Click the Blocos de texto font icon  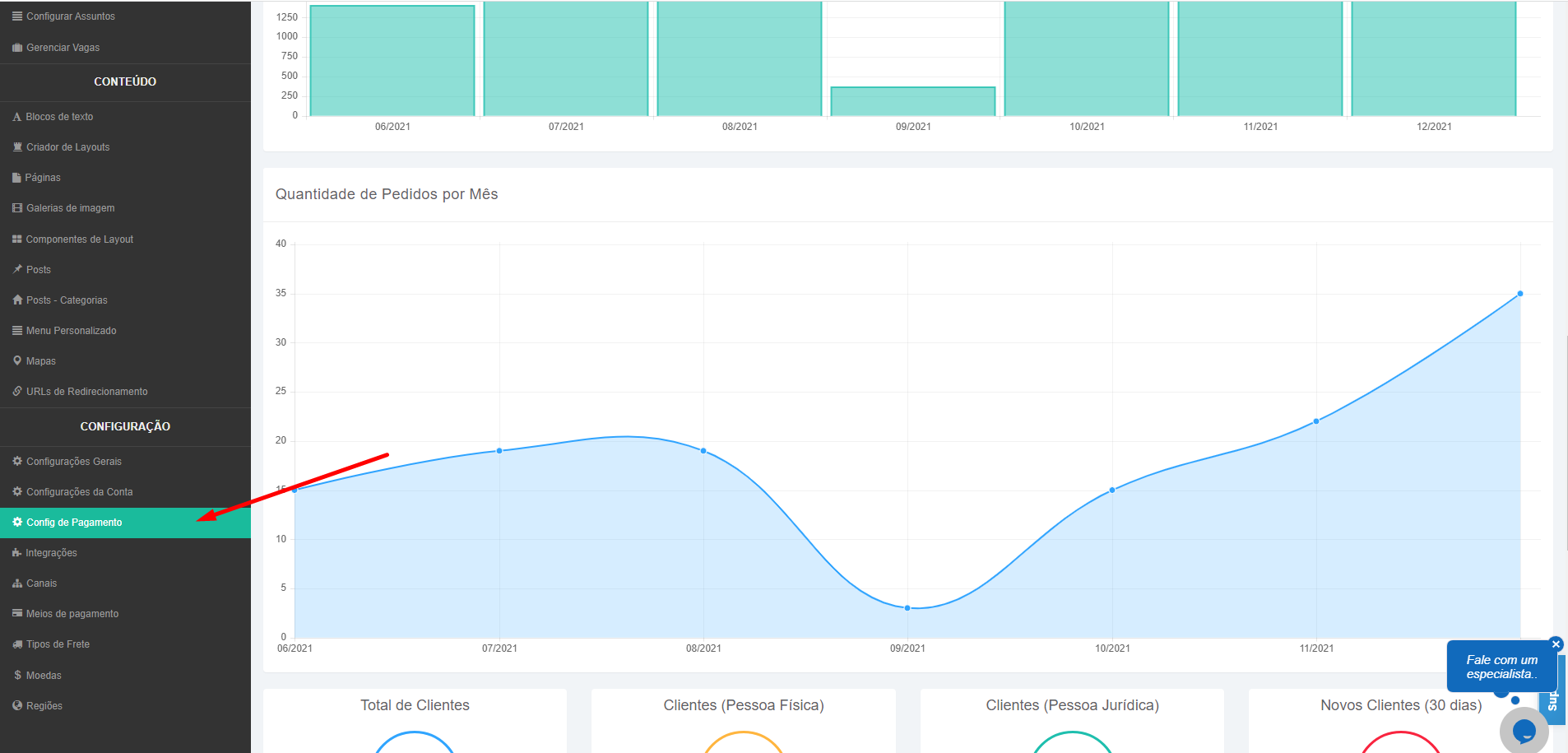point(17,117)
